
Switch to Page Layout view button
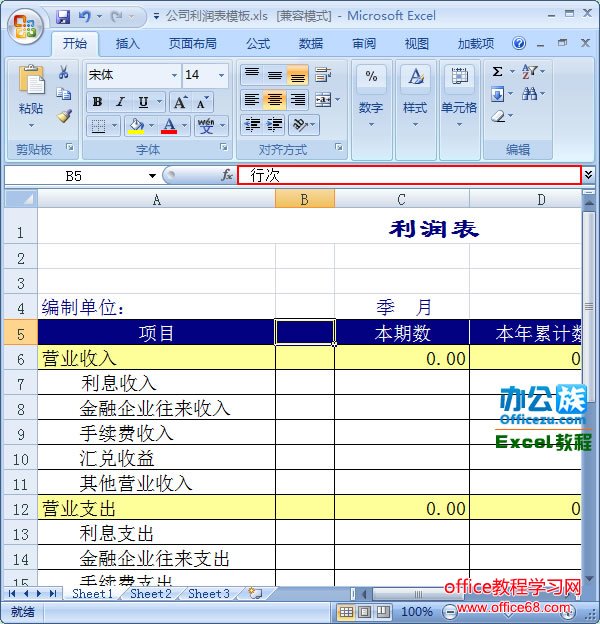coord(365,611)
